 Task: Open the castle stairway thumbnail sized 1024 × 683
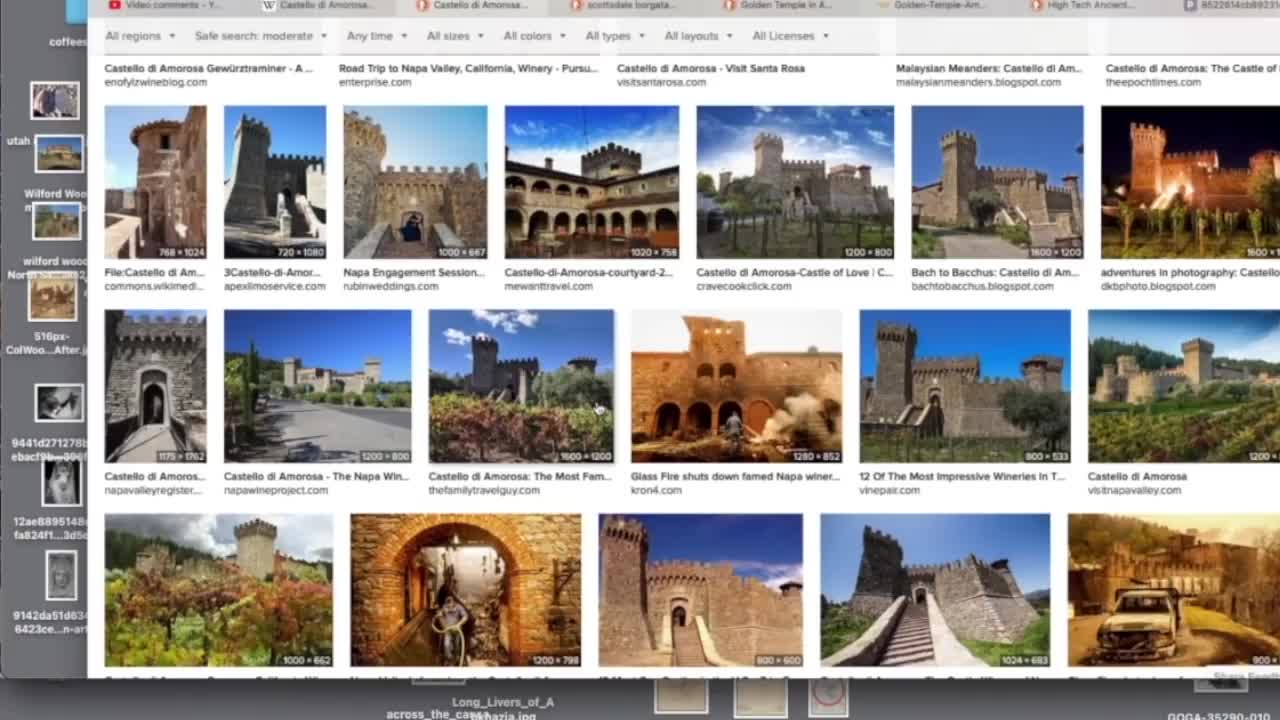[x=935, y=590]
